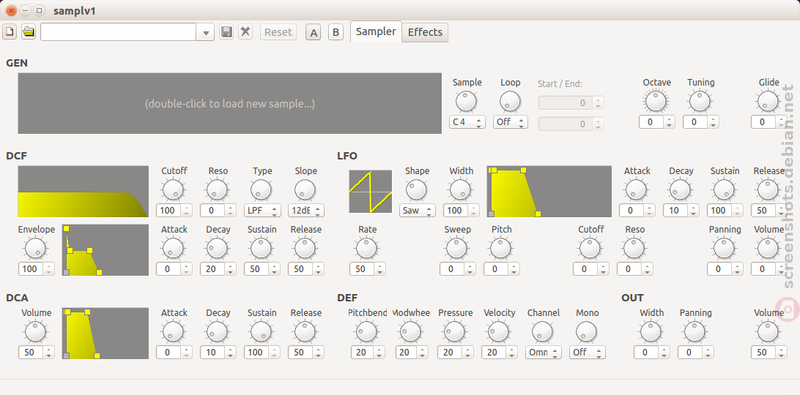Screen dimensions: 800x395
Task: Click the DCF Slope knob
Action: coord(306,190)
